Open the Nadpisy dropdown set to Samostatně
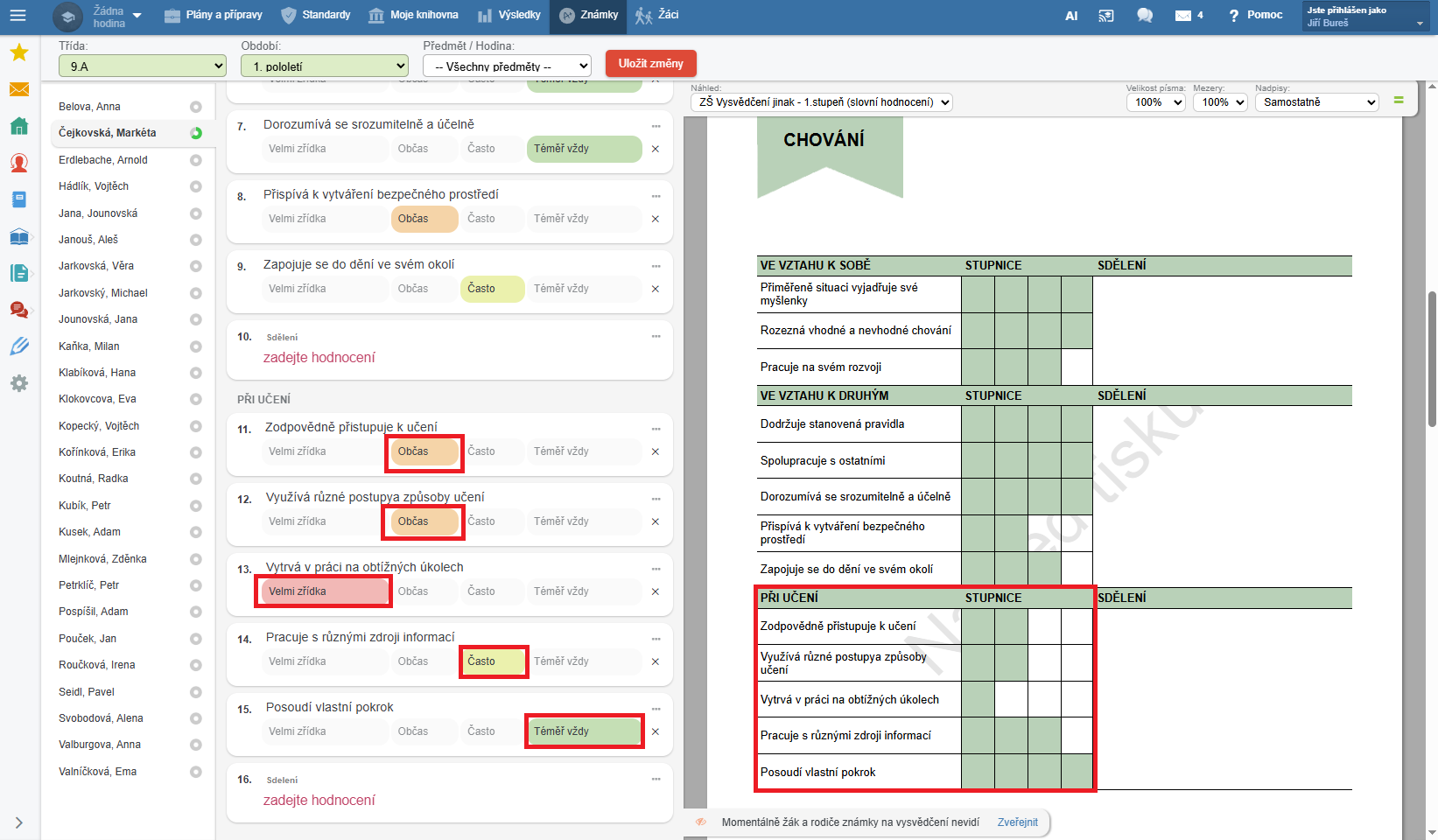1438x840 pixels. (1316, 102)
